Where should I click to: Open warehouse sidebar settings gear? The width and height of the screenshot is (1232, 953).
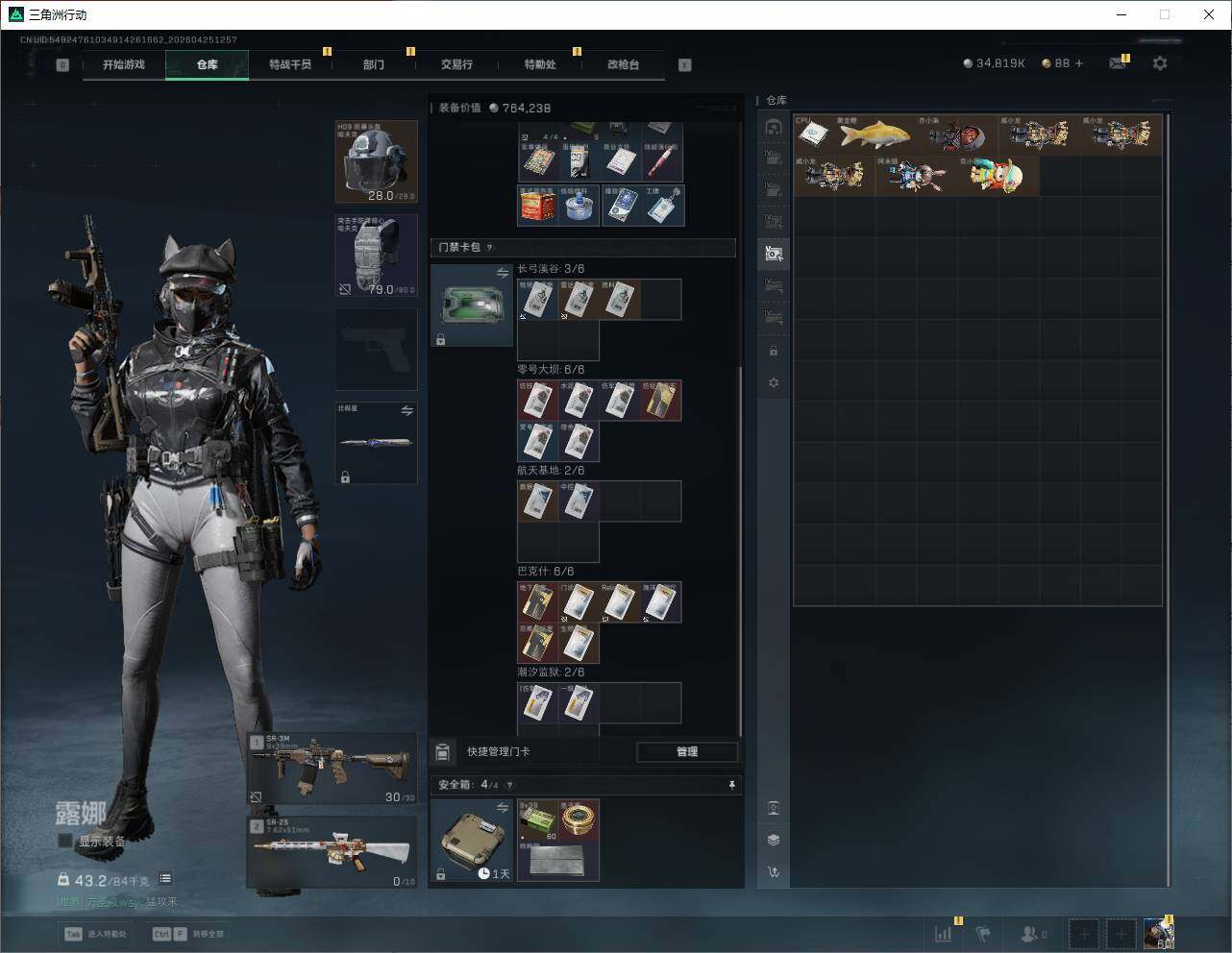pyautogui.click(x=774, y=383)
